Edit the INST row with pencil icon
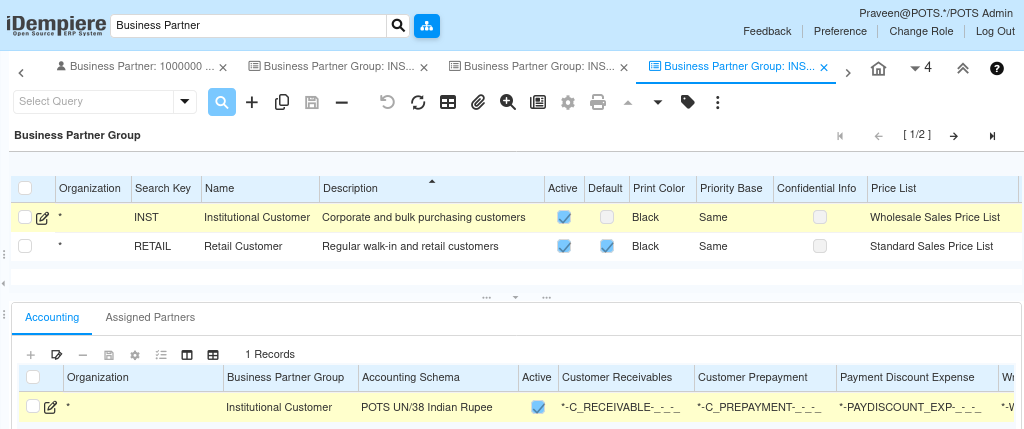The width and height of the screenshot is (1024, 429). [42, 218]
